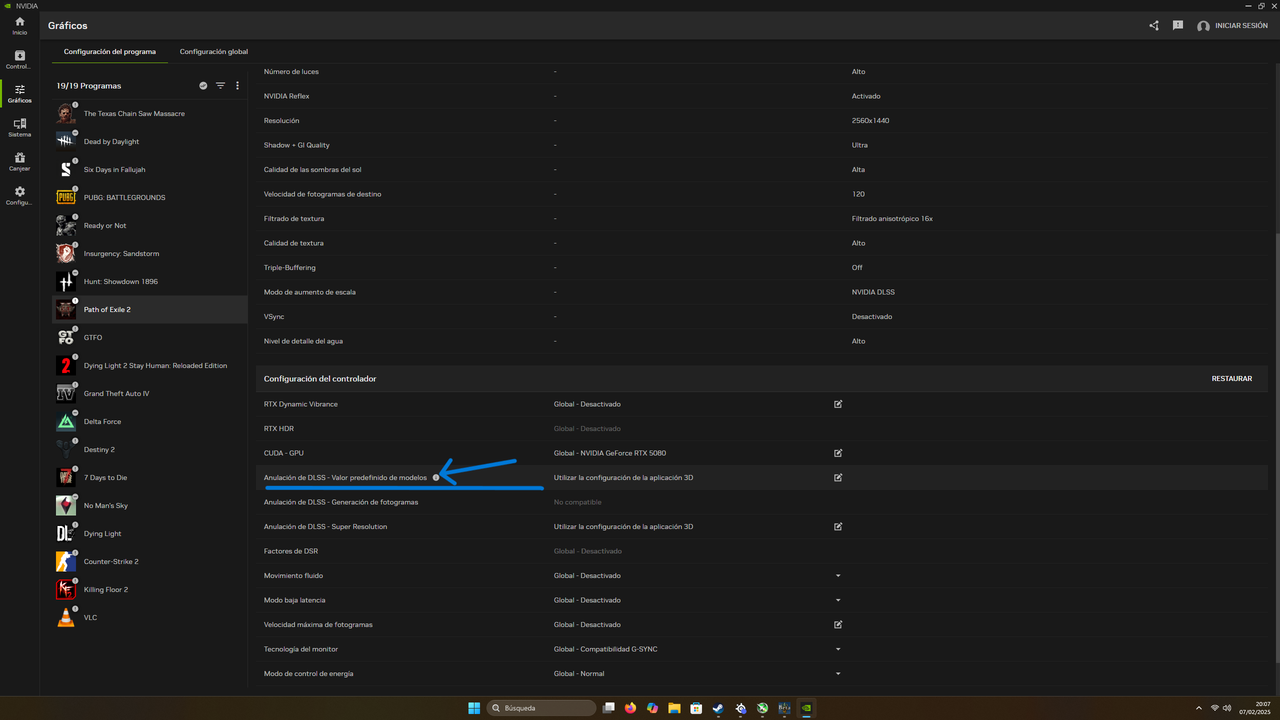Expand the Modo baja latencia dropdown

tap(838, 600)
